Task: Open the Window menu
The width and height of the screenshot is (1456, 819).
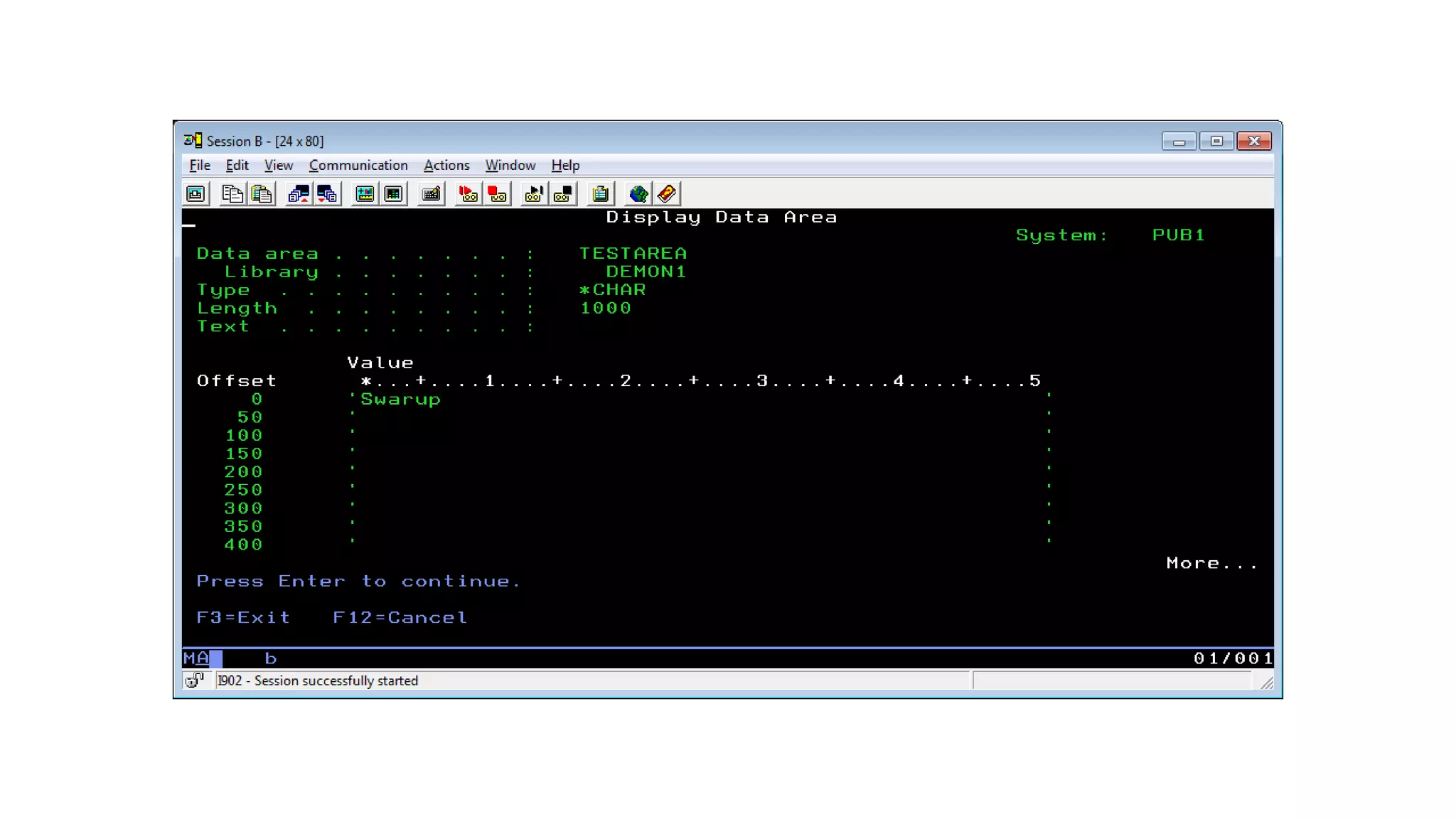Action: [x=510, y=165]
